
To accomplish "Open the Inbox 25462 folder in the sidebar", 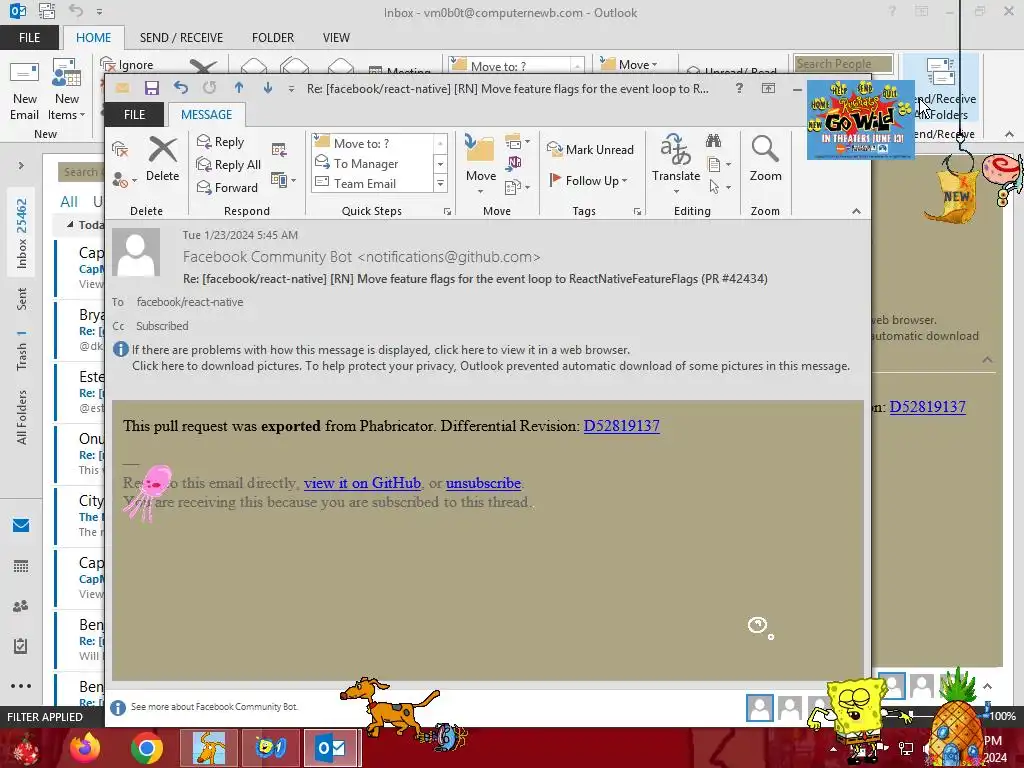I will (x=22, y=234).
